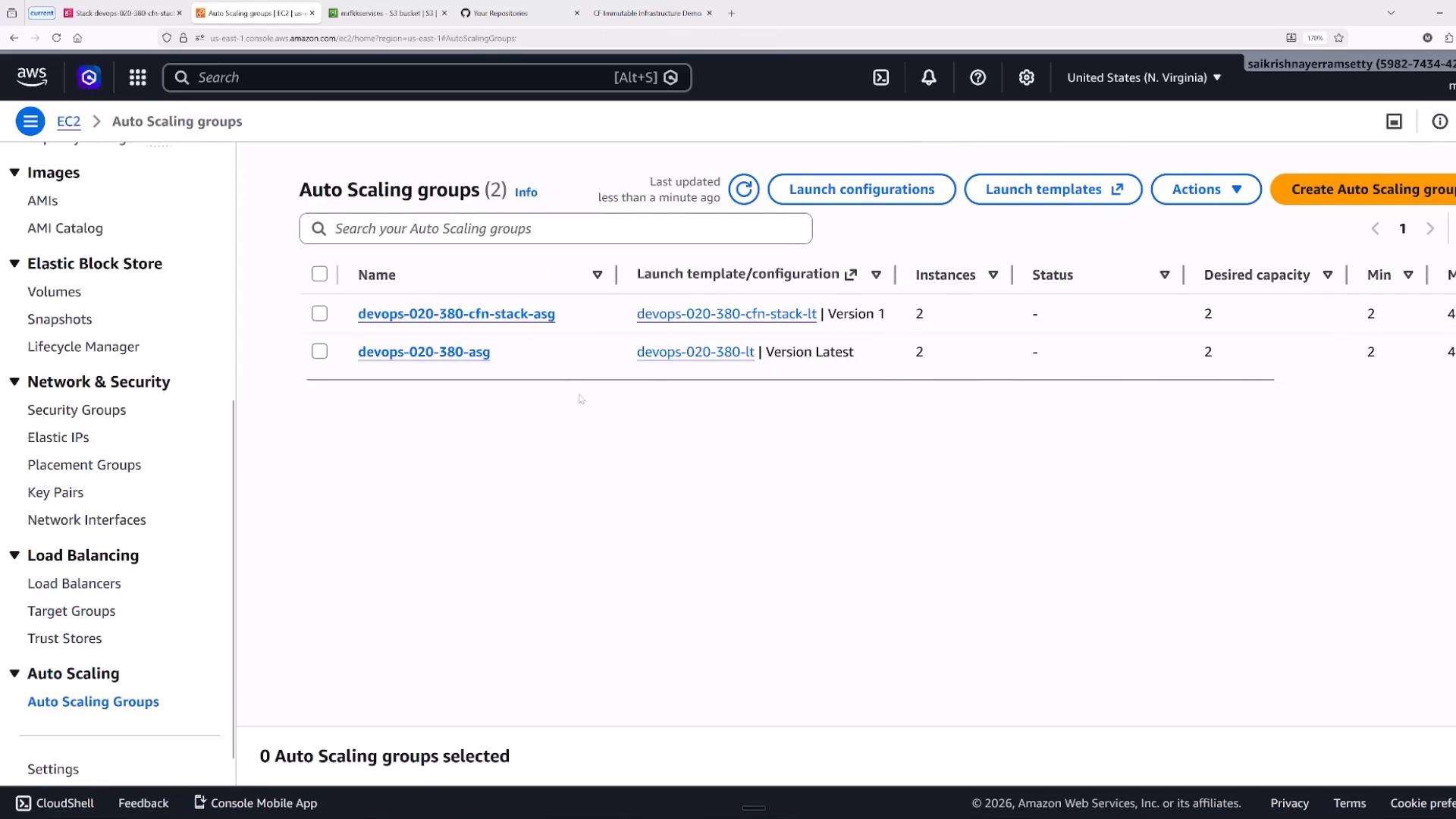Image resolution: width=1456 pixels, height=819 pixels.
Task: Click Launch configurations button
Action: pyautogui.click(x=861, y=190)
